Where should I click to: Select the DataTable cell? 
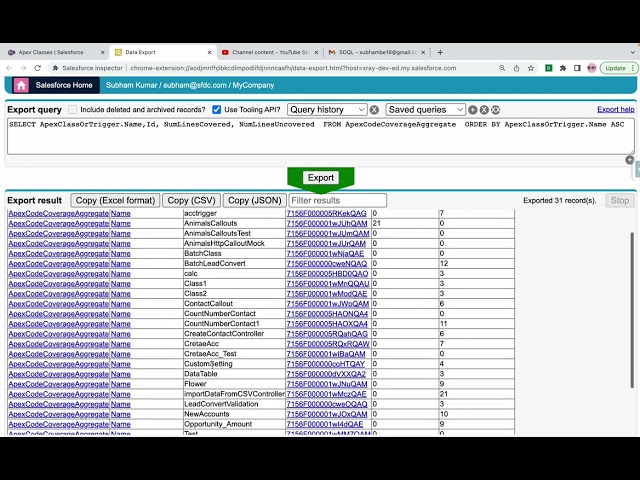(234, 374)
